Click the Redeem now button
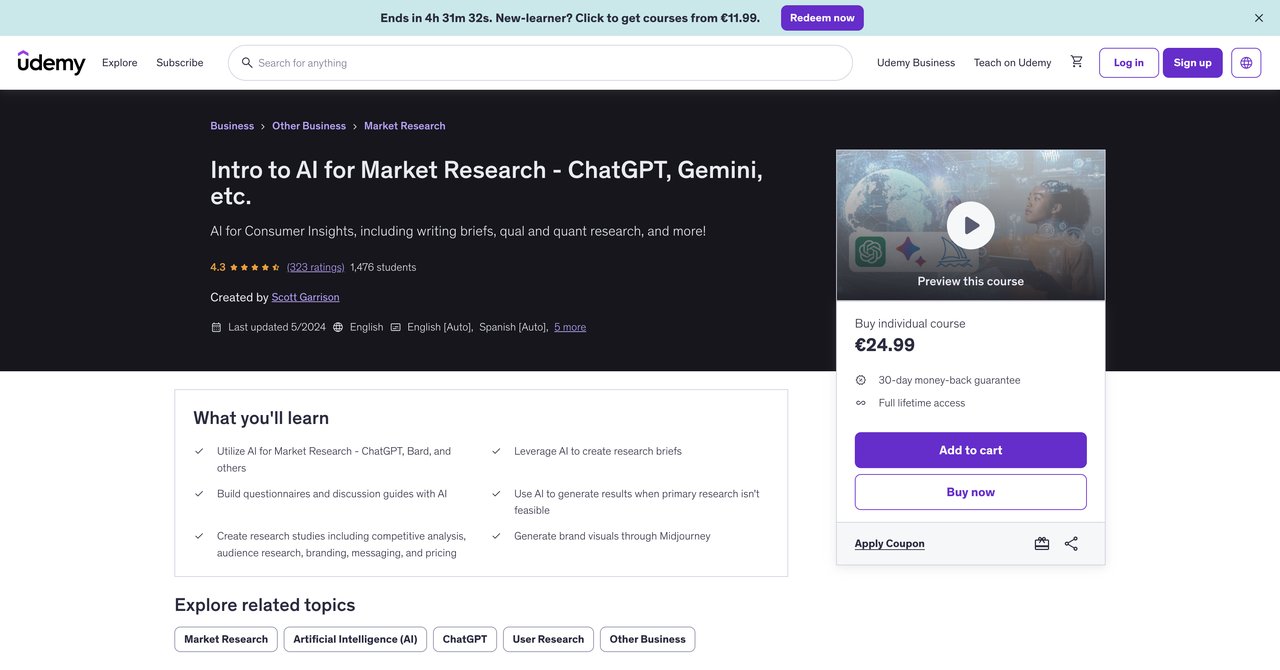1280x670 pixels. pyautogui.click(x=822, y=18)
